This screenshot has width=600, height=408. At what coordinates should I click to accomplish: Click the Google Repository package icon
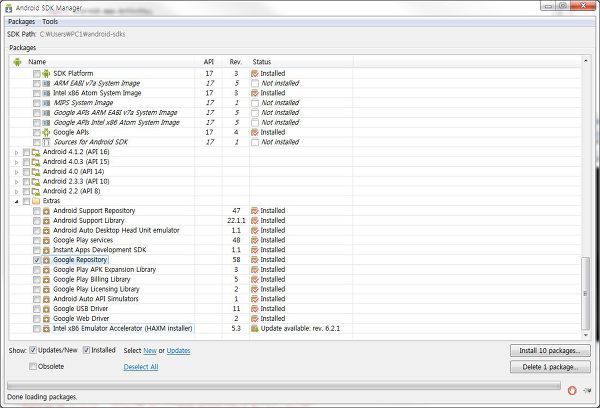(46, 260)
